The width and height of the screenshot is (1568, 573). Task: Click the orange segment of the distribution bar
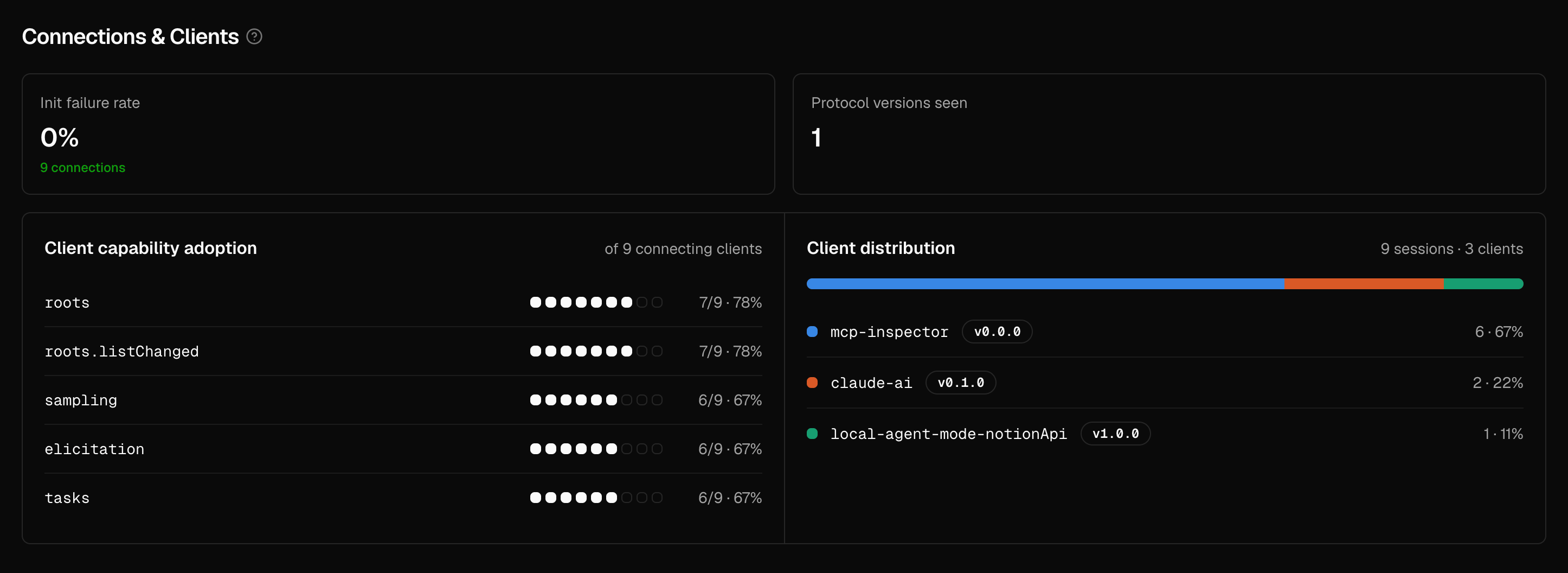click(1364, 284)
